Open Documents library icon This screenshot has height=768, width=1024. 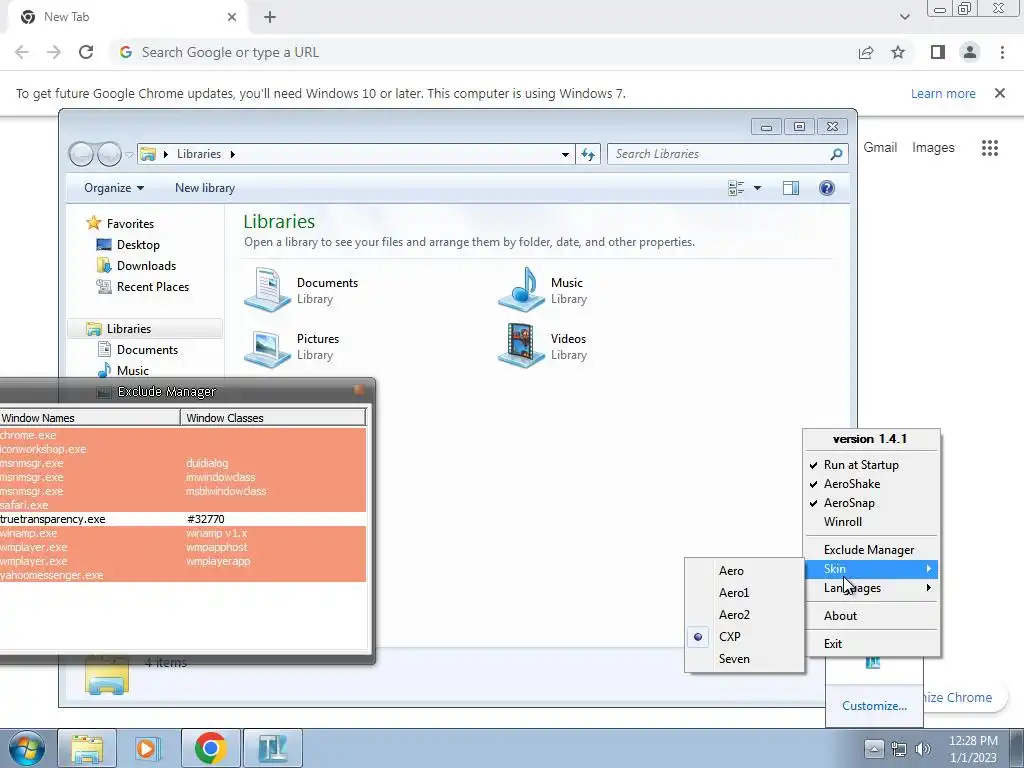tap(267, 289)
